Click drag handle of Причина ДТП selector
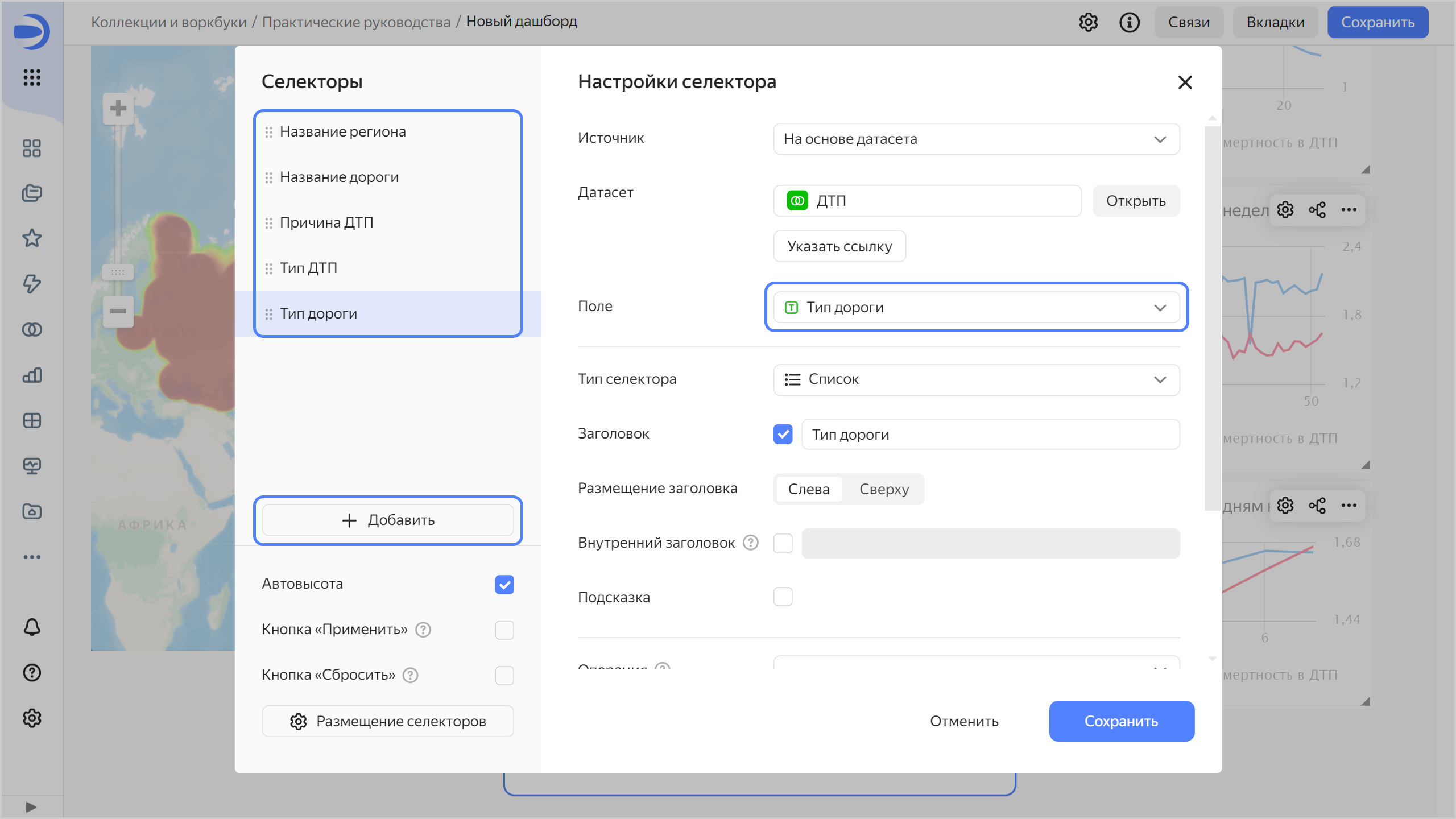 (269, 223)
